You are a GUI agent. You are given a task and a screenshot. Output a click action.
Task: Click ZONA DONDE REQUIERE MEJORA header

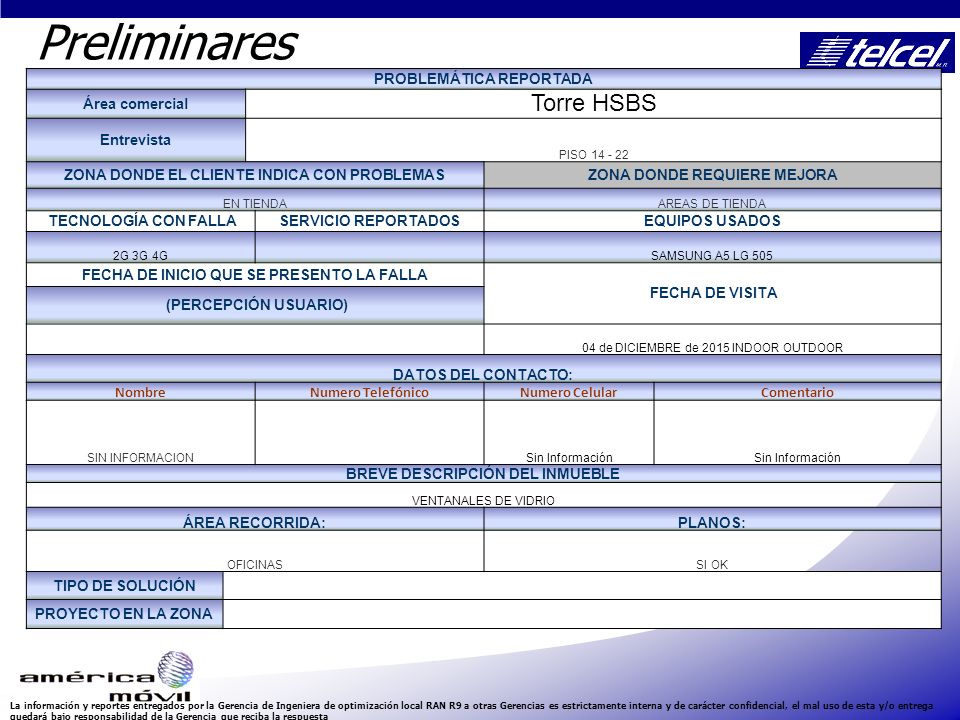pyautogui.click(x=712, y=174)
